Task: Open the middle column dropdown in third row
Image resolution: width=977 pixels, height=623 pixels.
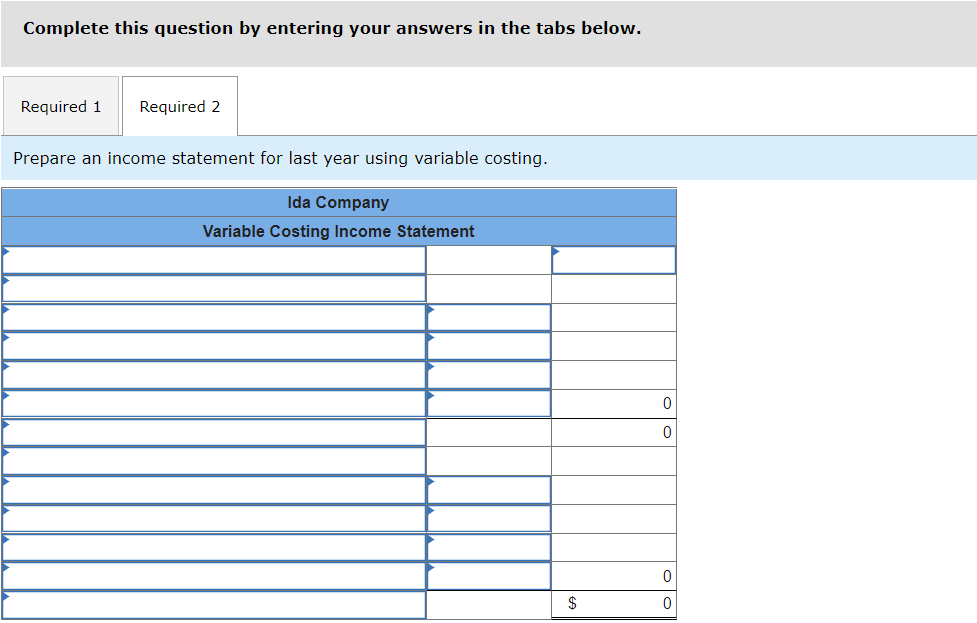Action: point(488,317)
